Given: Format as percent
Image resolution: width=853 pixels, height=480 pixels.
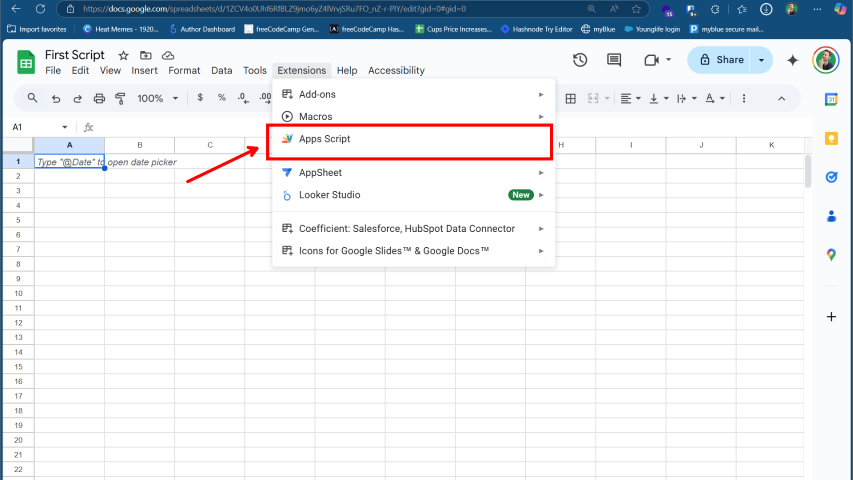Looking at the screenshot, I should coord(221,98).
